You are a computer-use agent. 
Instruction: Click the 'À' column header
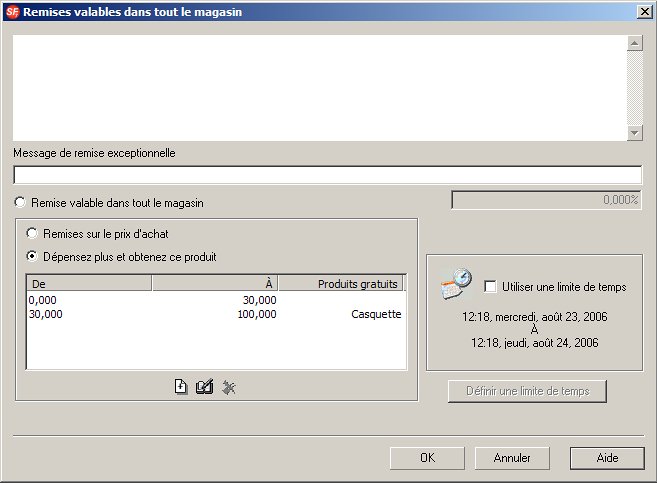(x=214, y=284)
